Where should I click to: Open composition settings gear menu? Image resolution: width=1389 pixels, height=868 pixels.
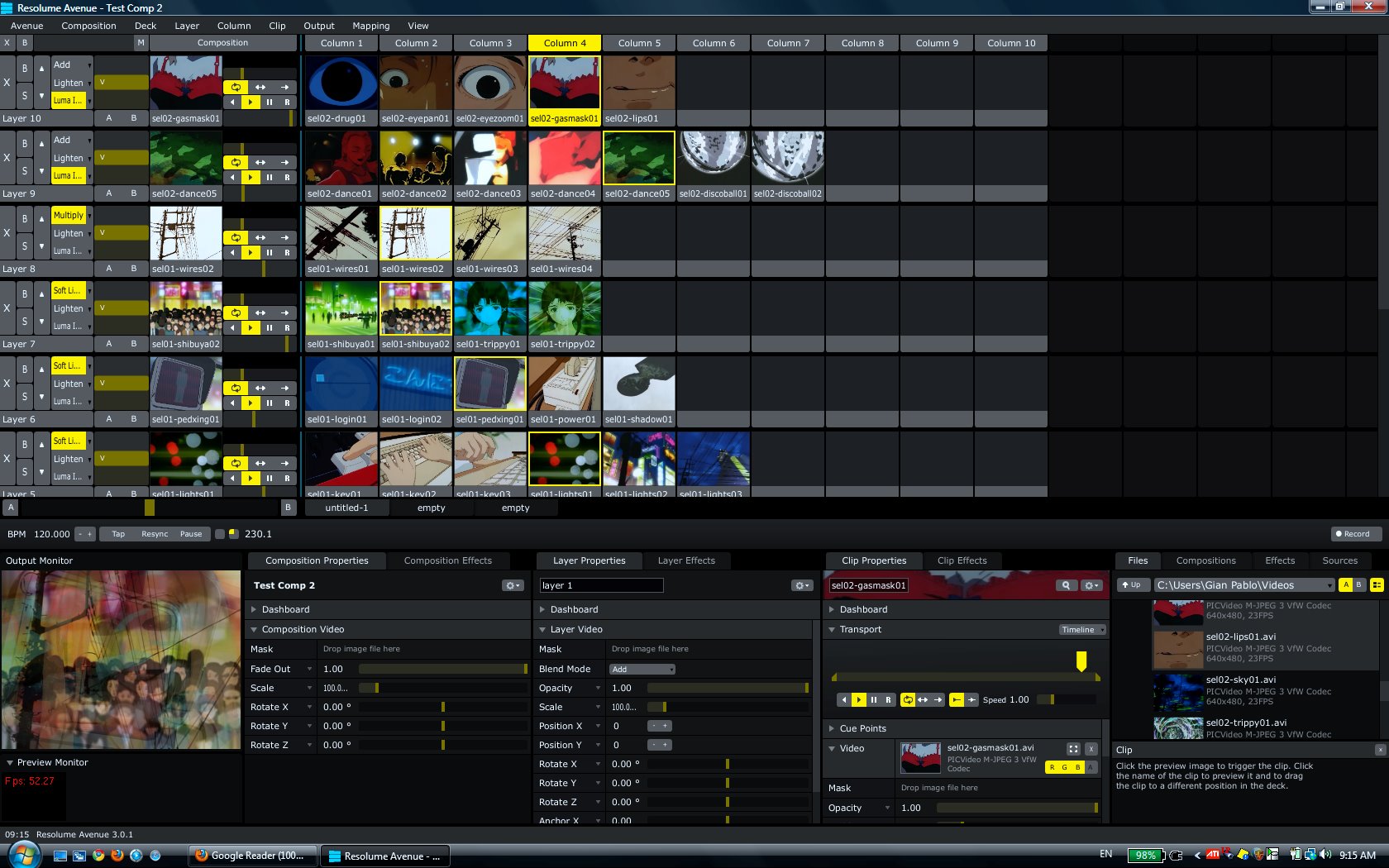(513, 585)
